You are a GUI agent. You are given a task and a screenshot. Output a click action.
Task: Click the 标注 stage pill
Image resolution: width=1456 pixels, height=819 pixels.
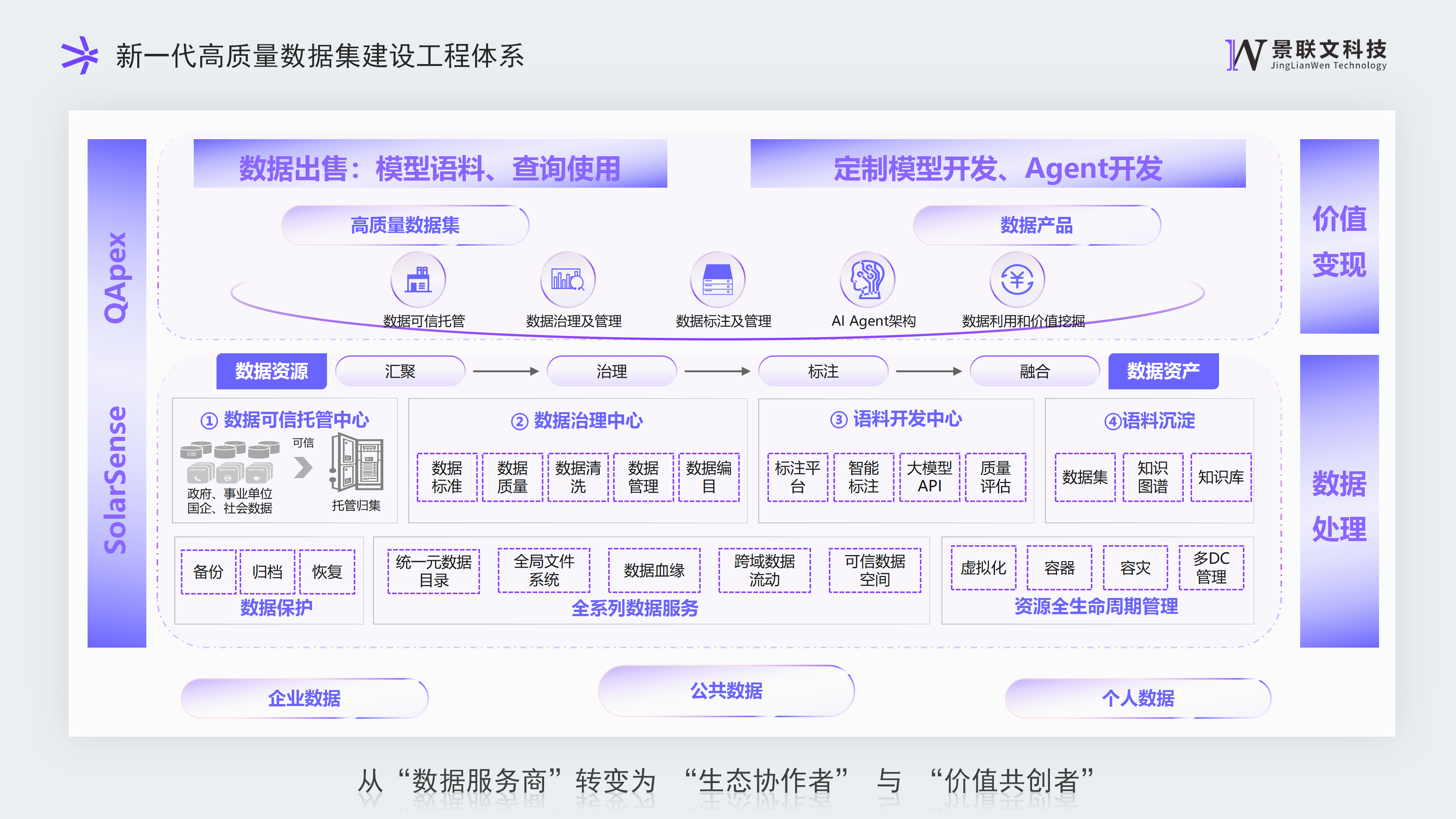[x=823, y=371]
